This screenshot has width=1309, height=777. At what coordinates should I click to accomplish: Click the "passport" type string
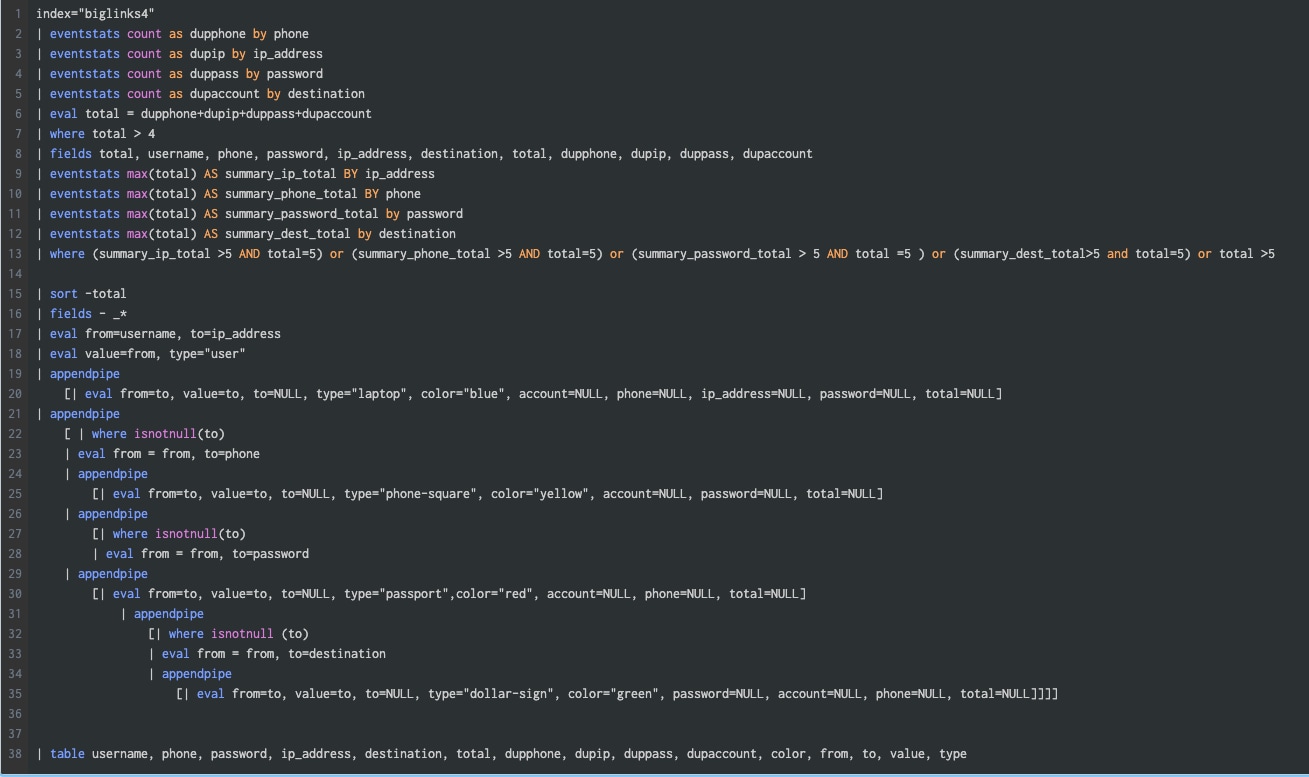click(412, 594)
